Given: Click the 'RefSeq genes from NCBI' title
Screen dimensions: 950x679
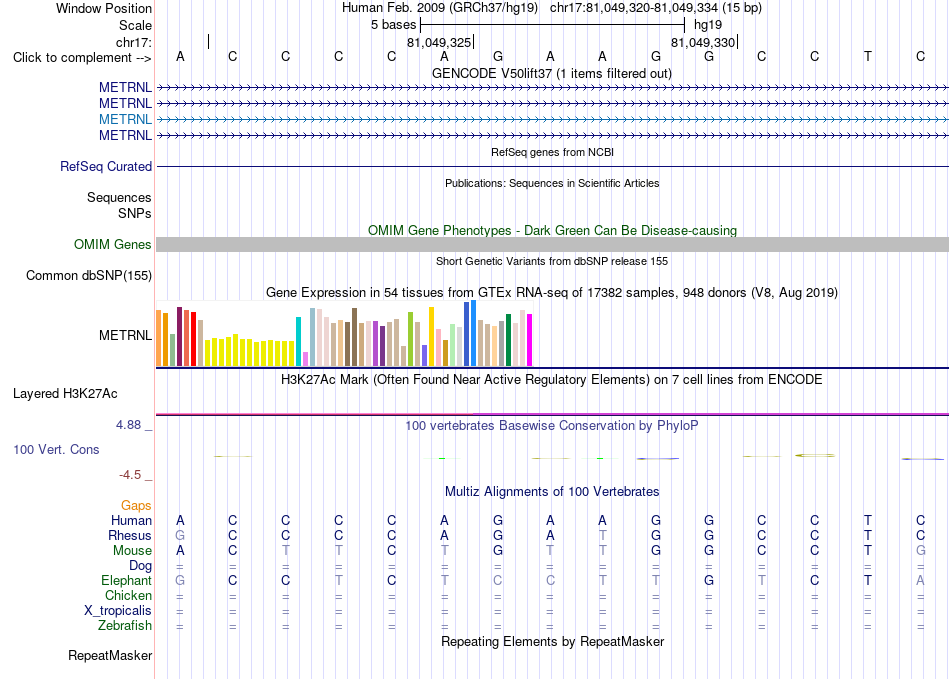Looking at the screenshot, I should [552, 152].
